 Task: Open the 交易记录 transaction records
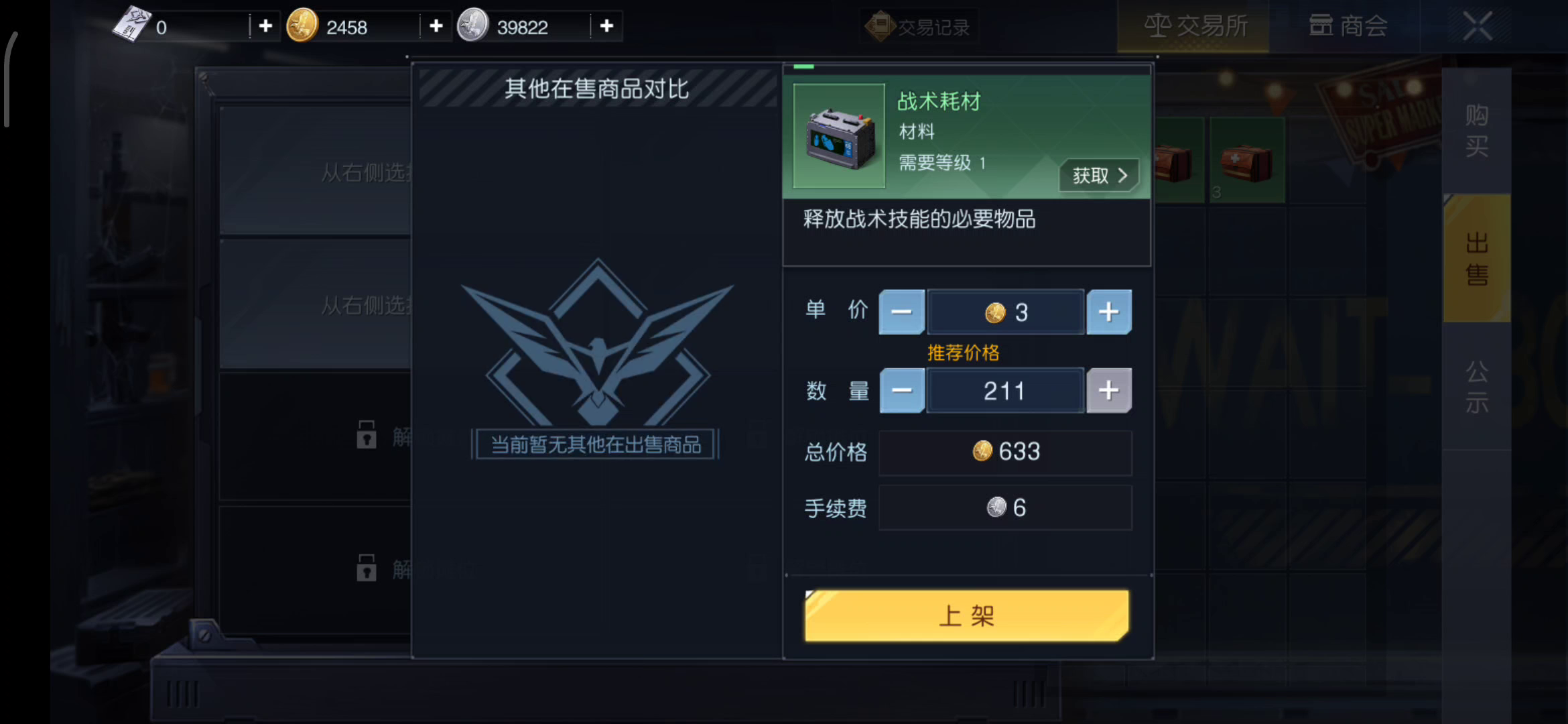point(919,27)
